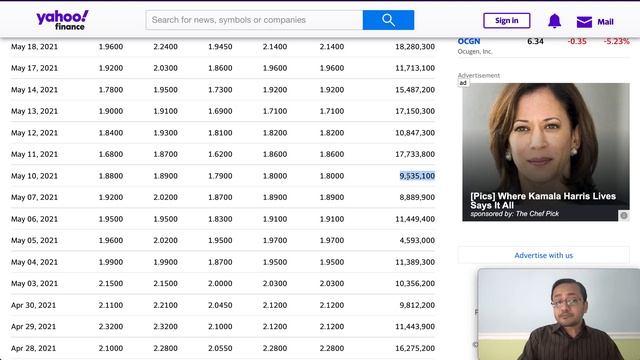Screen dimensions: 640x360
Task: Click the May 10, 2021 date cell
Action: pos(34,176)
